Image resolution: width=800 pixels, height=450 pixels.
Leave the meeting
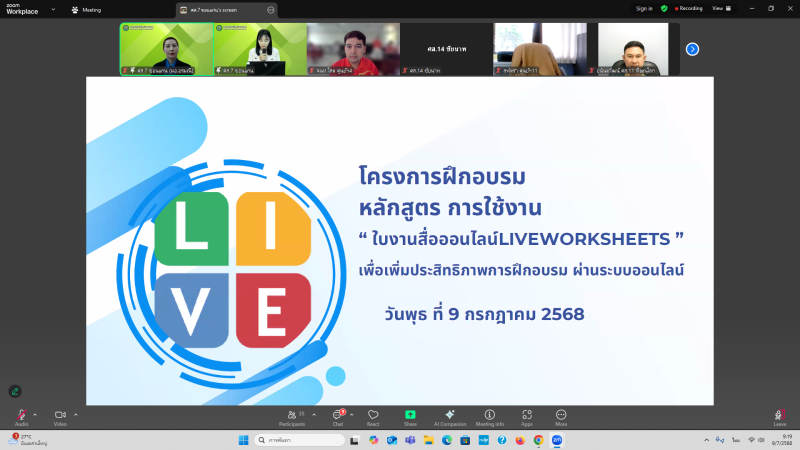(x=779, y=415)
